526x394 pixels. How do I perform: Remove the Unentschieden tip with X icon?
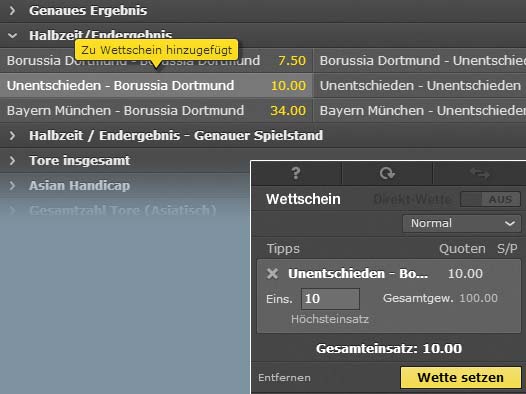272,274
